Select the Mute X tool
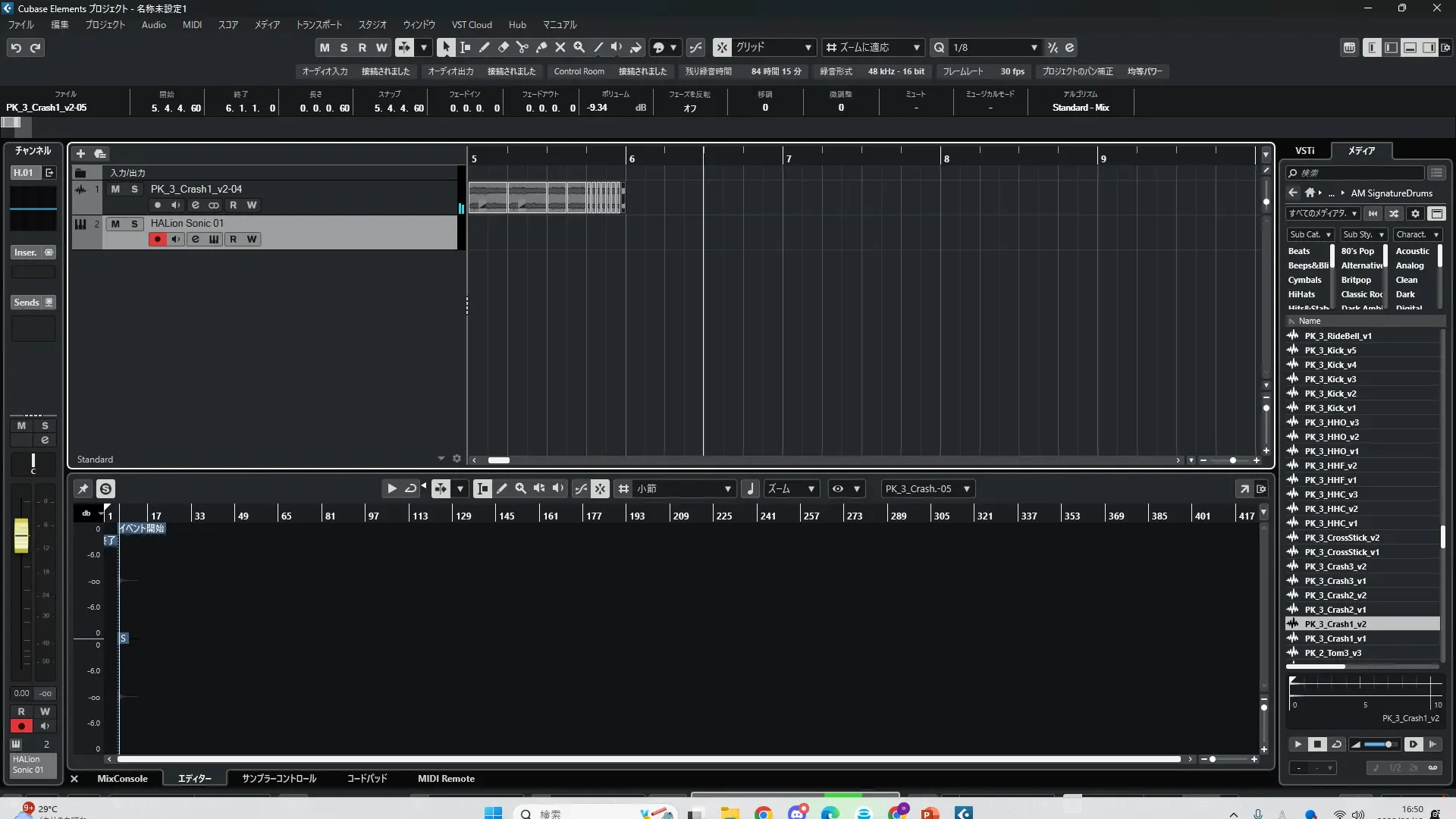The height and width of the screenshot is (819, 1456). [560, 47]
